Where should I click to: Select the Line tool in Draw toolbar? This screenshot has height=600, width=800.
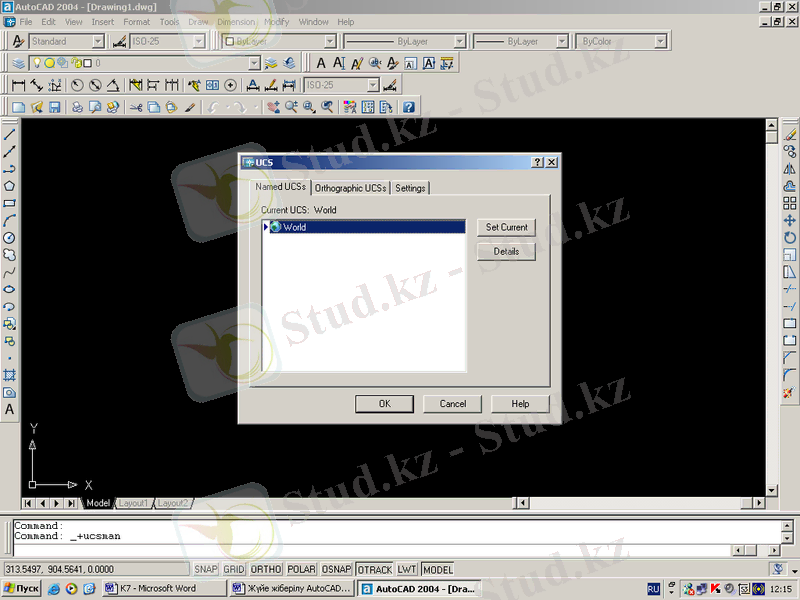click(x=9, y=134)
